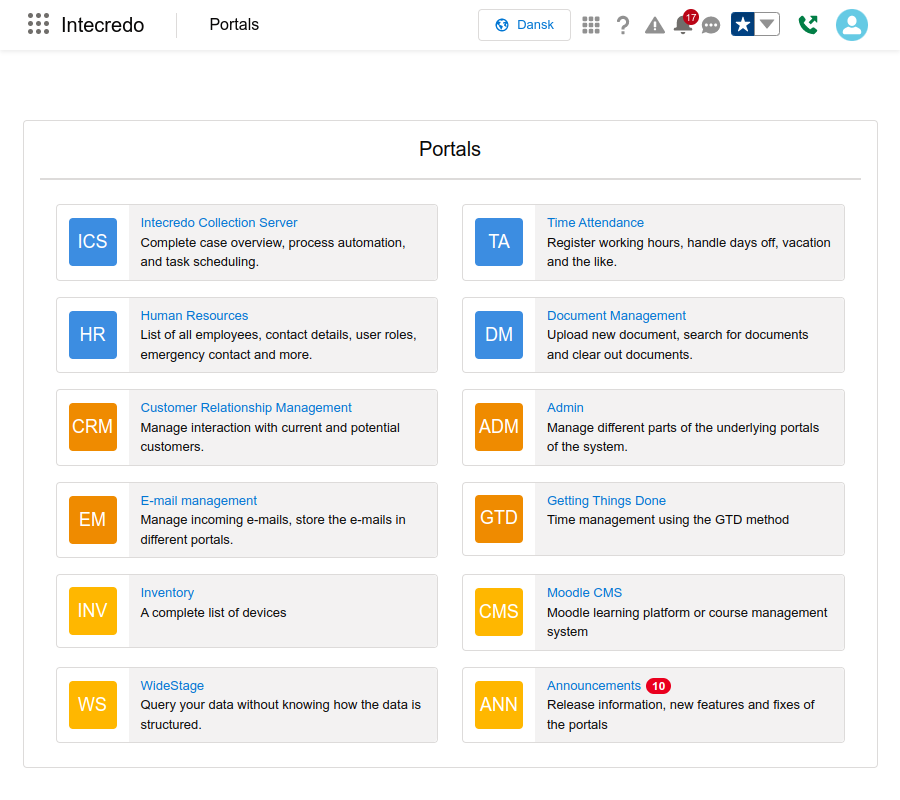900x800 pixels.
Task: Open the portal switcher grid in toolbar
Action: click(591, 25)
